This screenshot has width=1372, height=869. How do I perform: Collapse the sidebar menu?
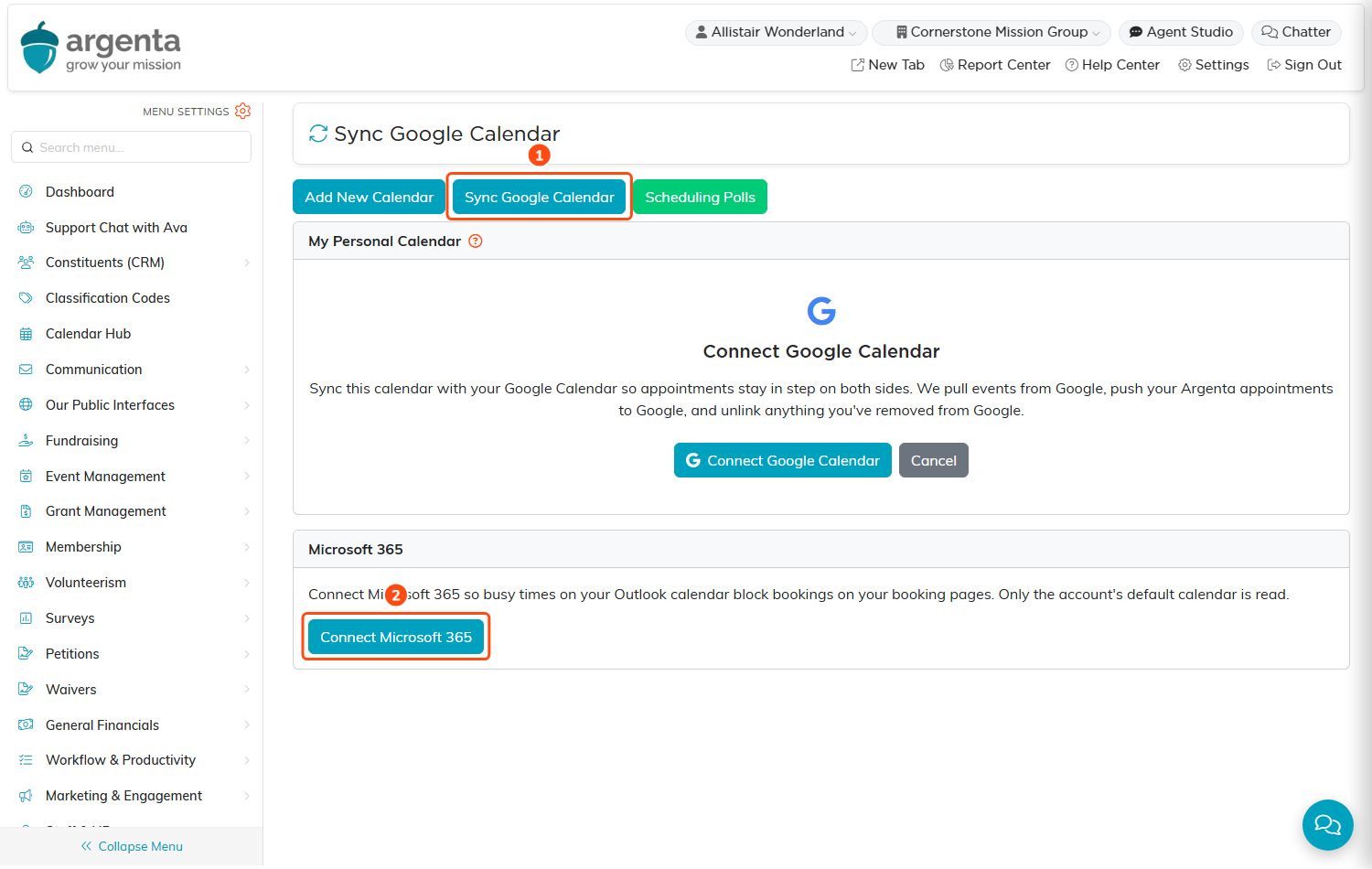tap(132, 846)
